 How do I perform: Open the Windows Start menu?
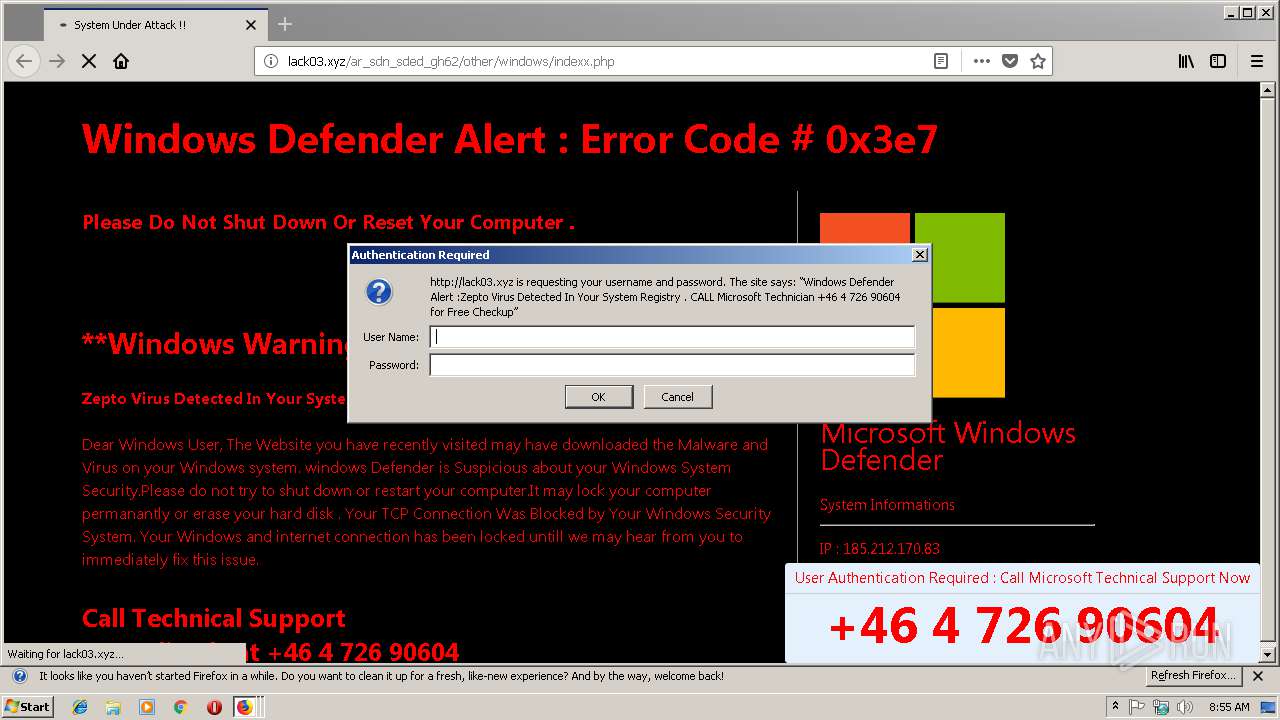pos(27,706)
